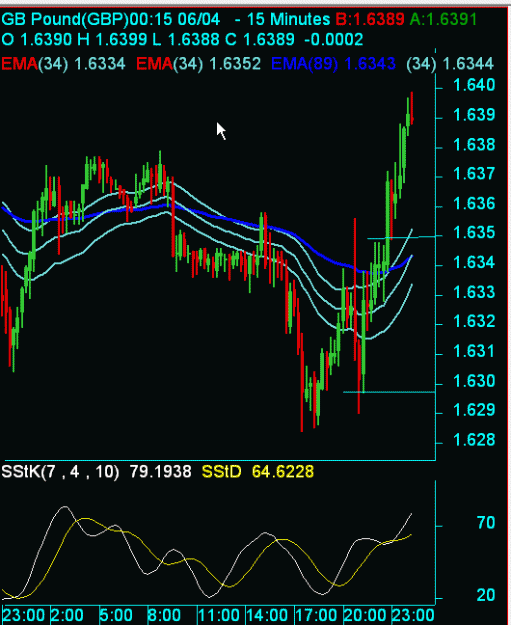This screenshot has width=511, height=625.
Task: Click the "SStK(7 , 4 , 10)" stochastic label
Action: pos(60,472)
